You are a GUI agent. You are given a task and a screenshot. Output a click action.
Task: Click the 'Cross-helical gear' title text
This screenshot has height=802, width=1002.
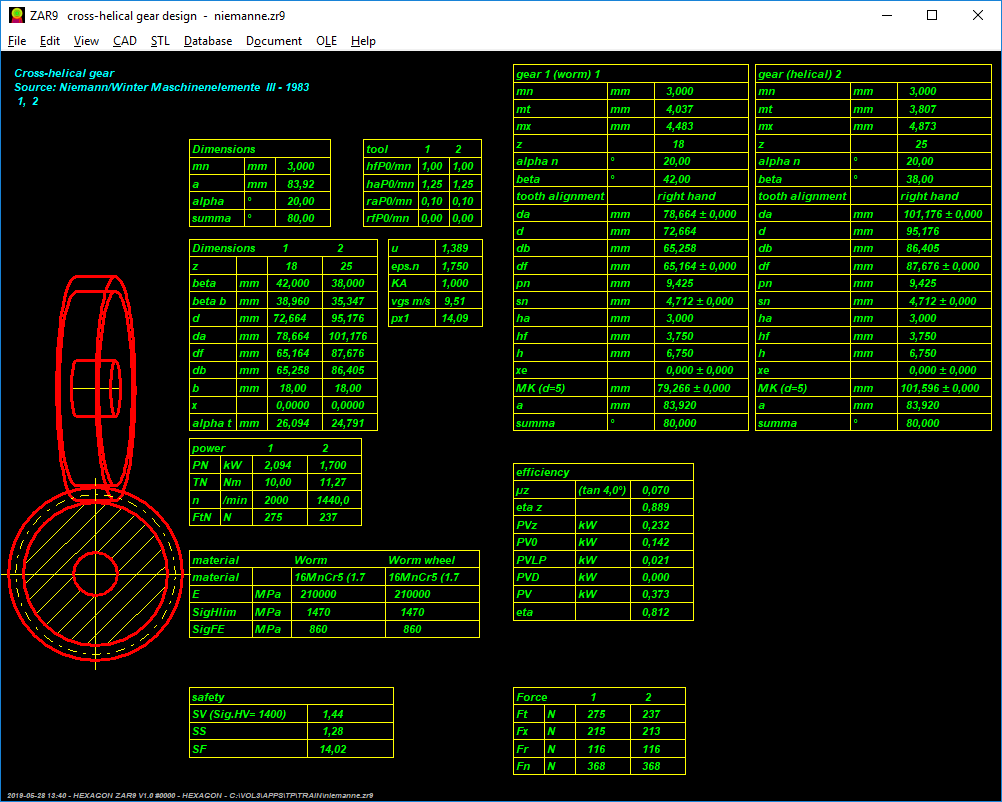coord(64,73)
